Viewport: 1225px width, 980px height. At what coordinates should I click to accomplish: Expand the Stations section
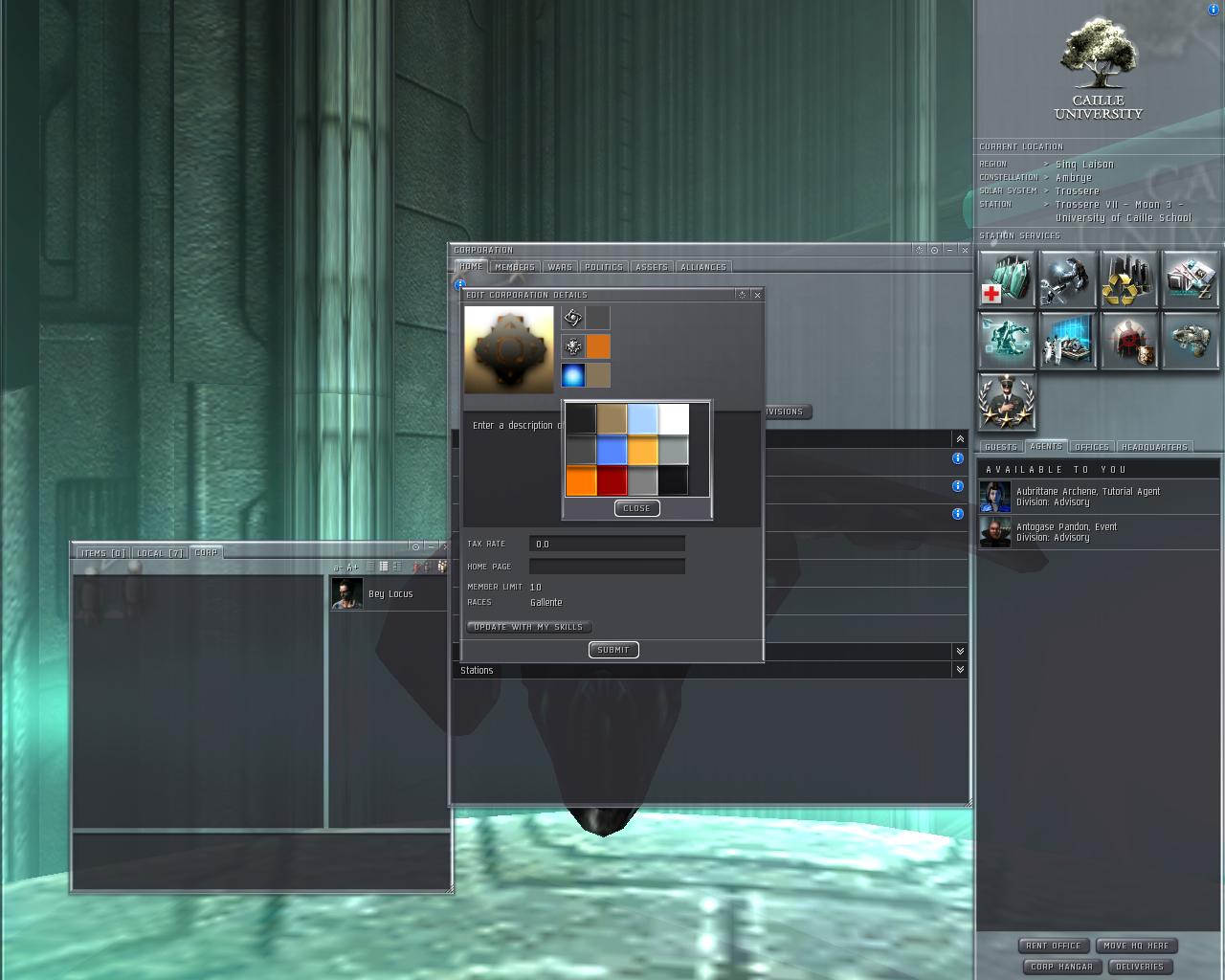[960, 670]
